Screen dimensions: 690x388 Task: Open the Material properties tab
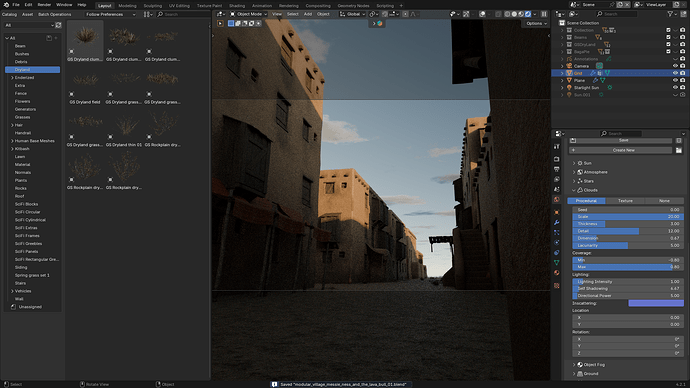tap(557, 273)
